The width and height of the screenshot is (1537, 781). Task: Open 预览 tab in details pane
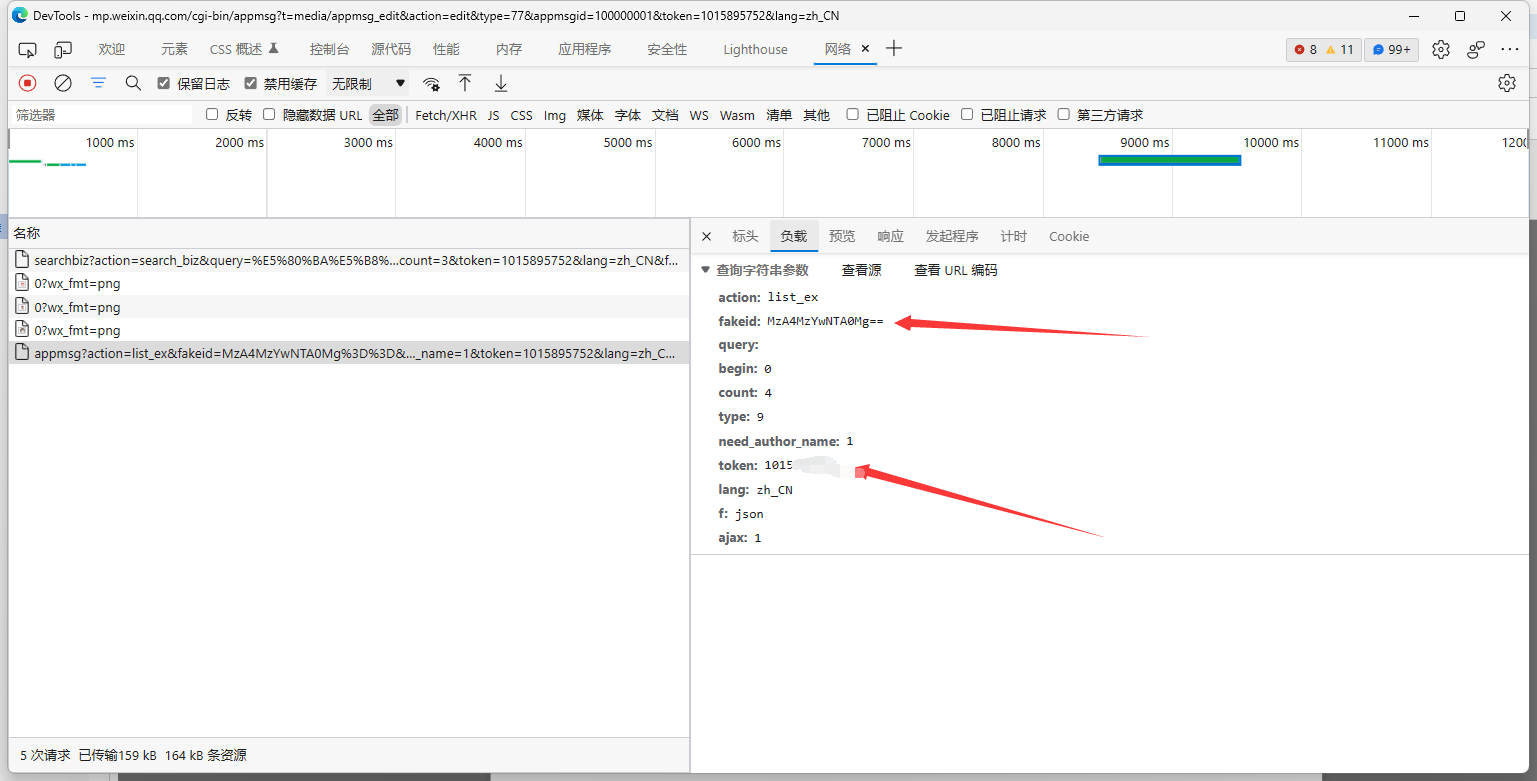click(x=842, y=237)
